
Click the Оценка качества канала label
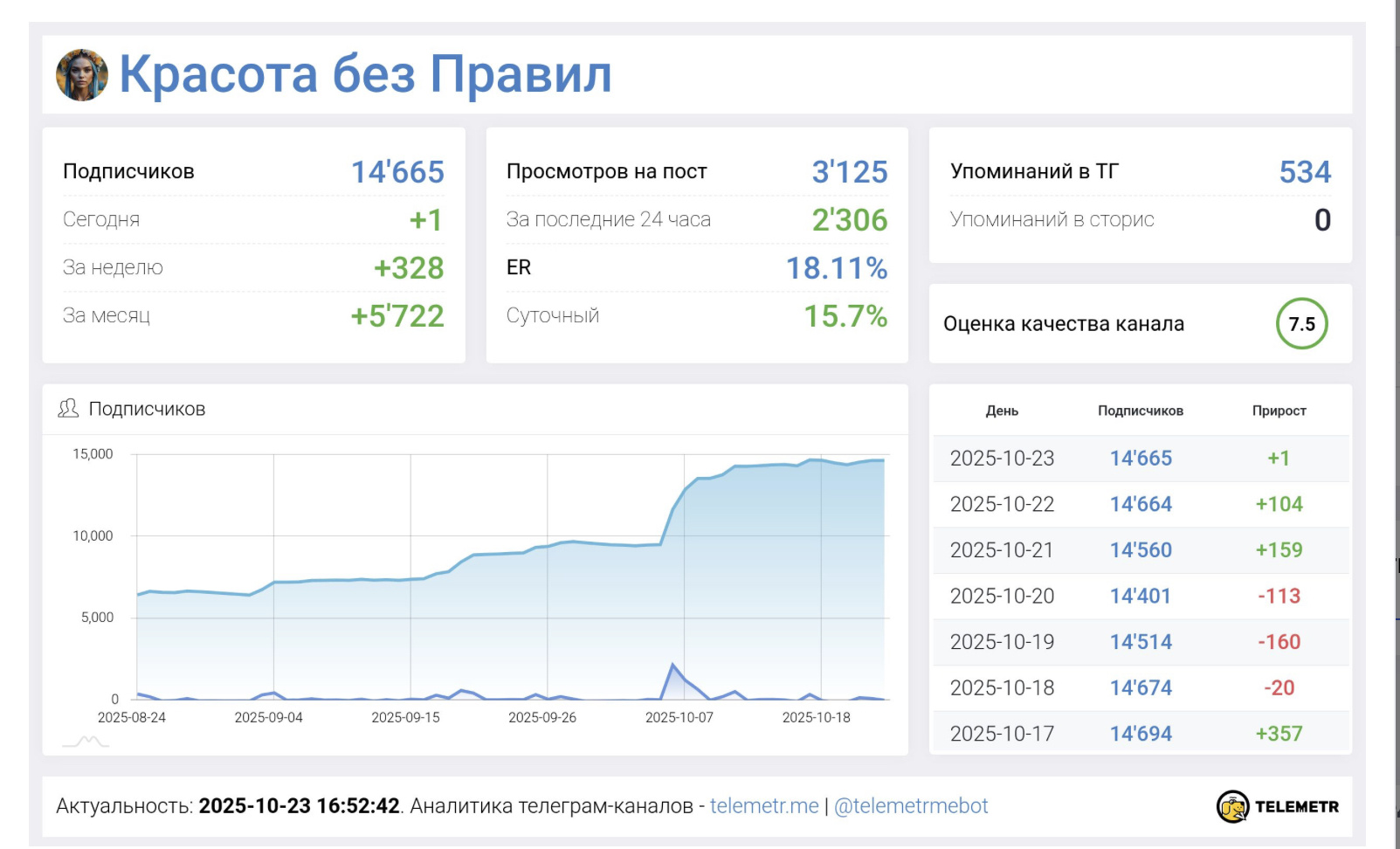[1064, 324]
